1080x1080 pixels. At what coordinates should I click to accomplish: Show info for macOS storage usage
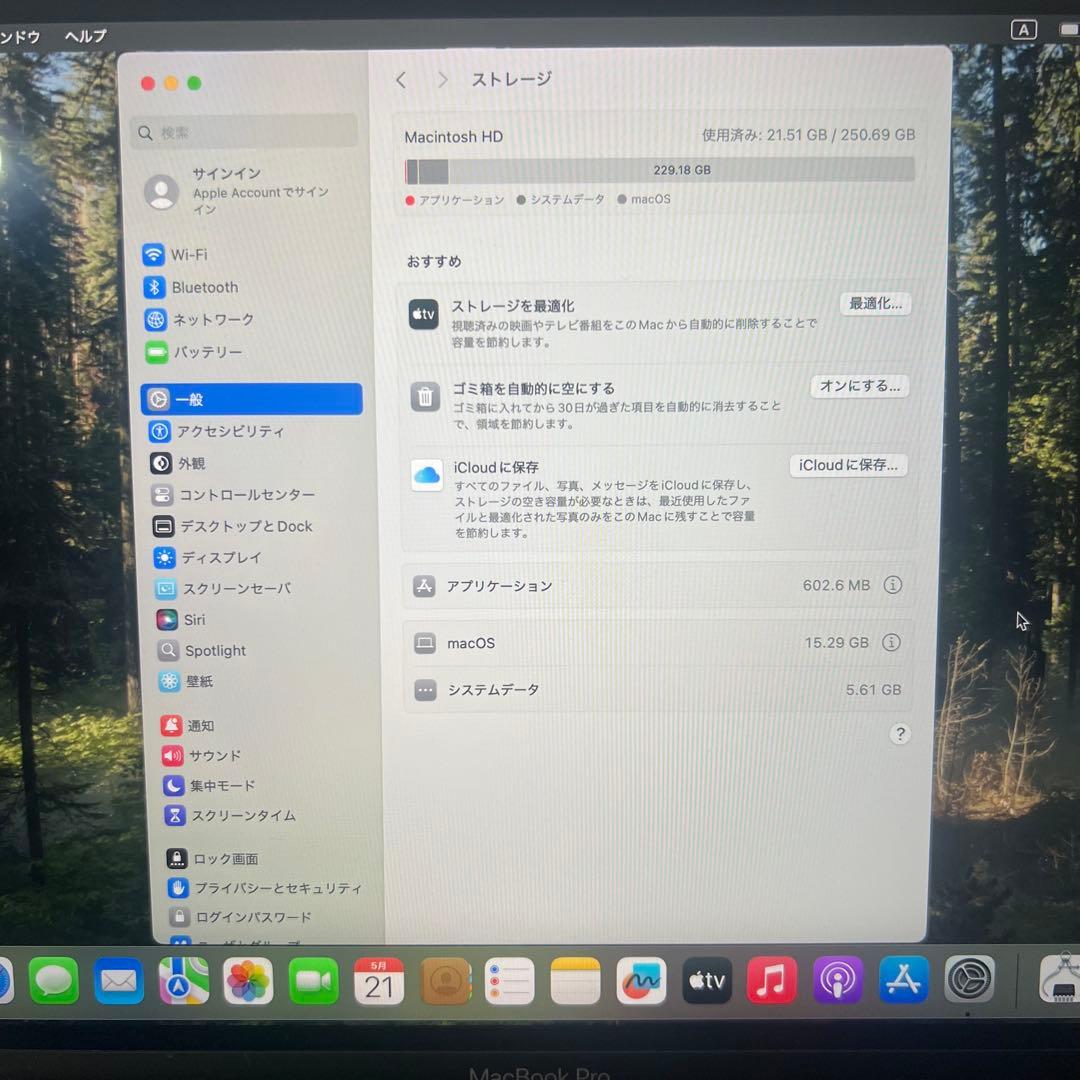coord(891,643)
